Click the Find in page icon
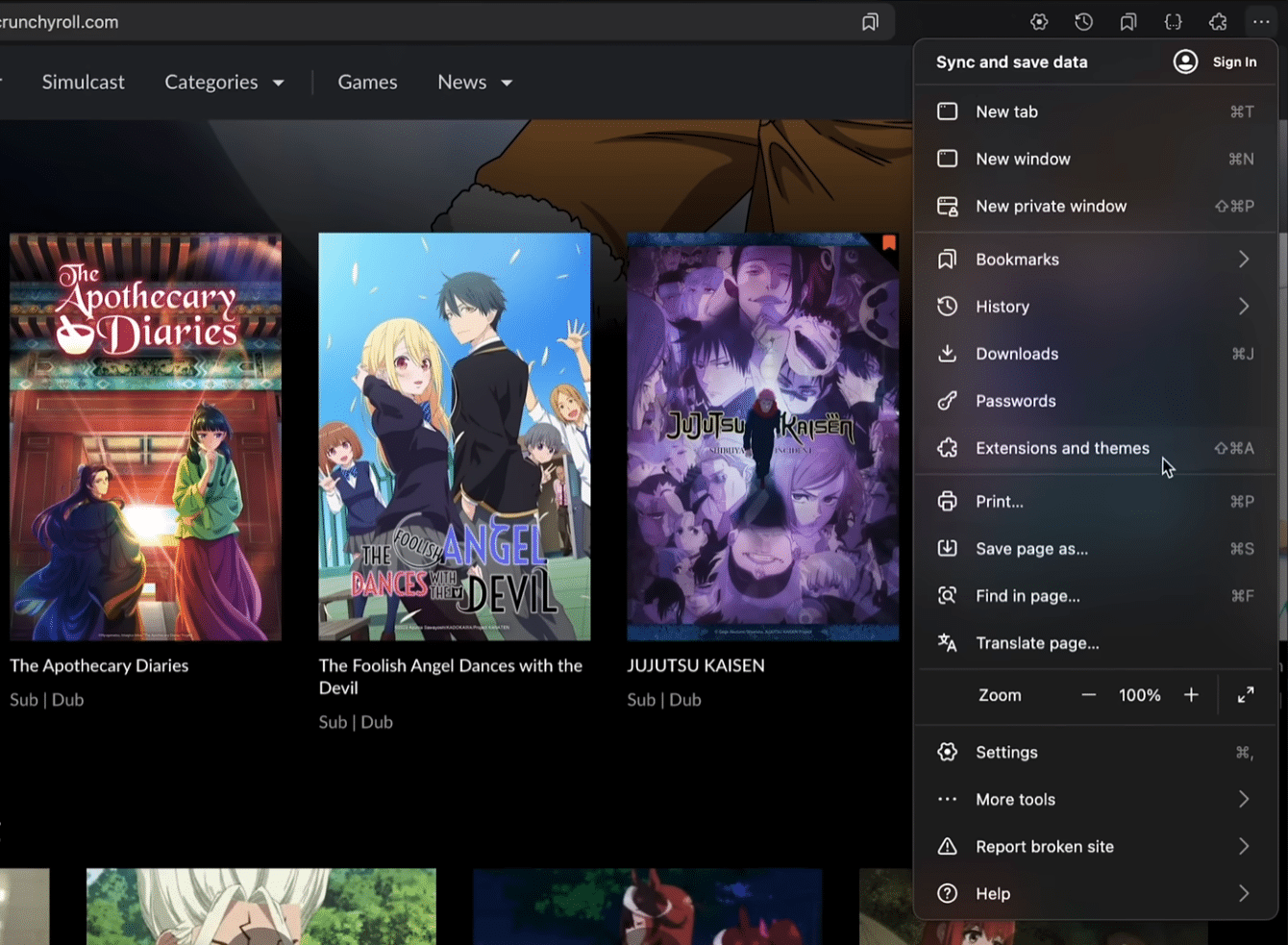Viewport: 1288px width, 945px height. (x=947, y=596)
